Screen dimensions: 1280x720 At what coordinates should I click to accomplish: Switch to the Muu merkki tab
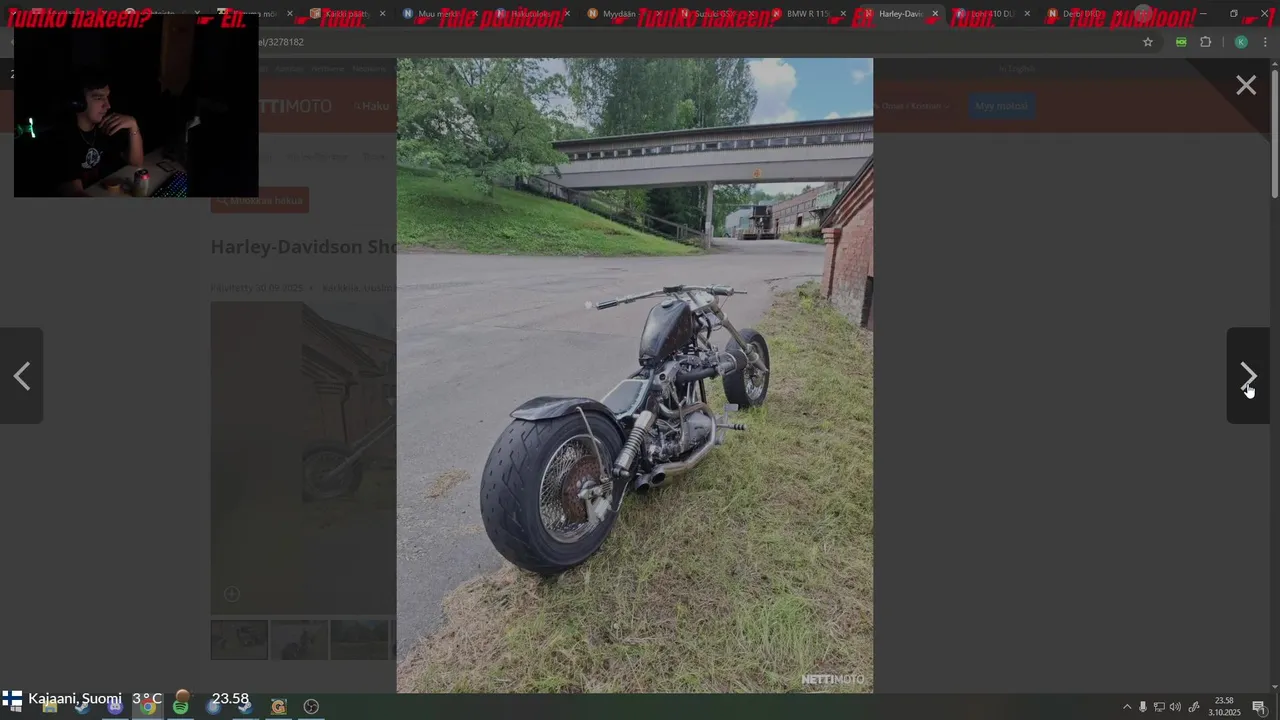tap(437, 14)
